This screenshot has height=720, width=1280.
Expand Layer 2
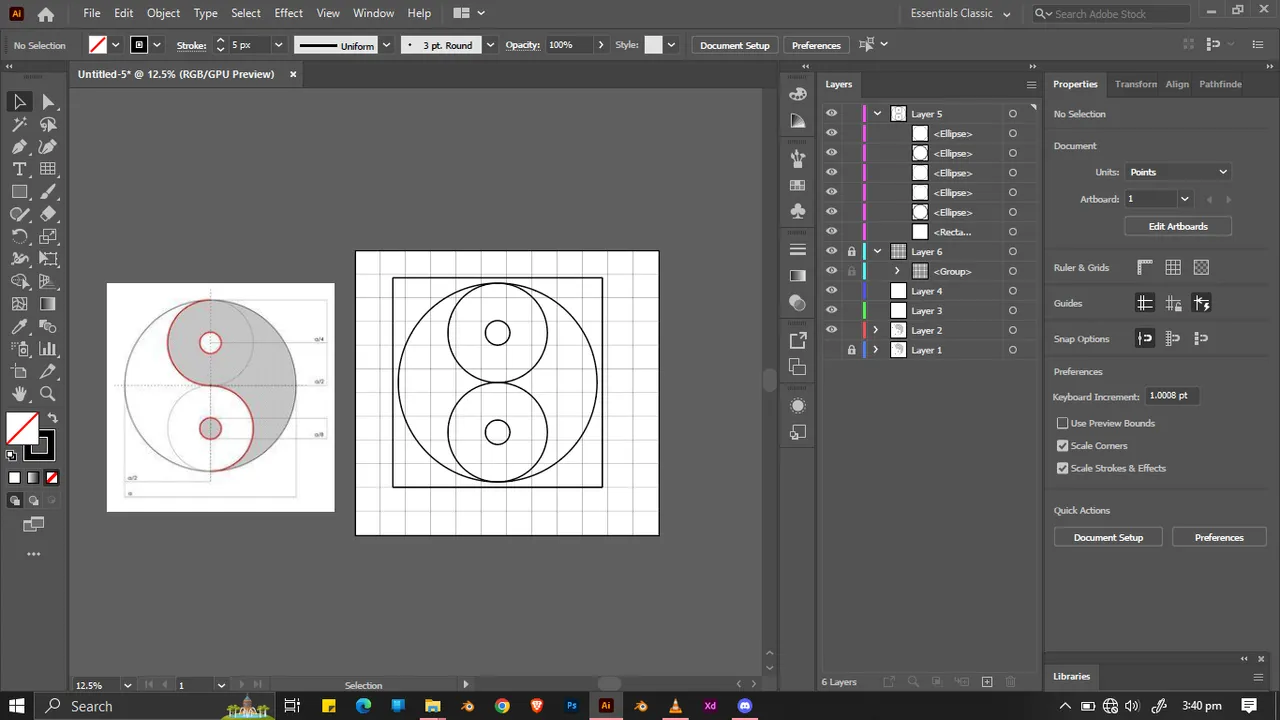pos(877,330)
